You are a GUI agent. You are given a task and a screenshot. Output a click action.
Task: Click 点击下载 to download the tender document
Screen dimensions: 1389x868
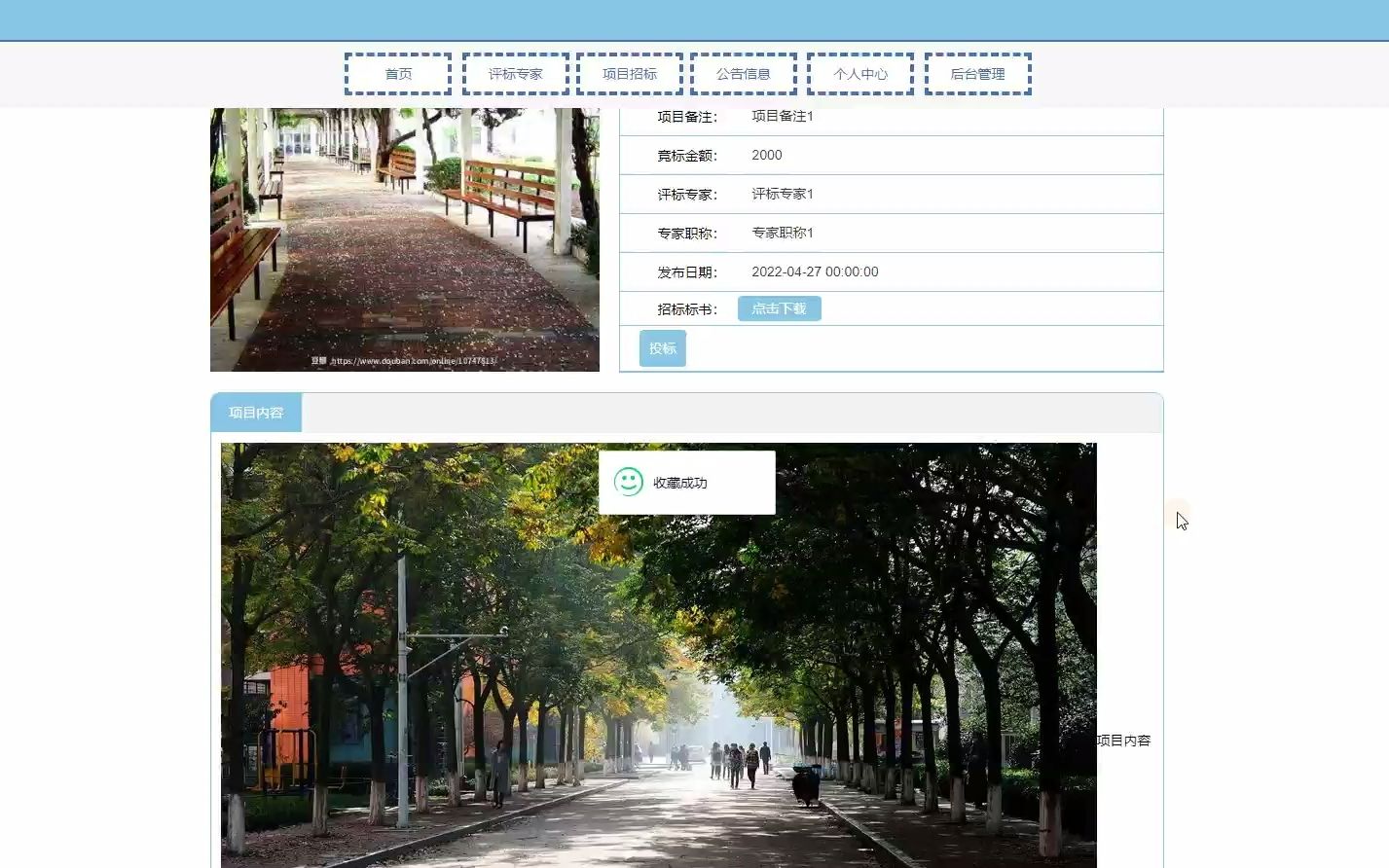point(779,307)
